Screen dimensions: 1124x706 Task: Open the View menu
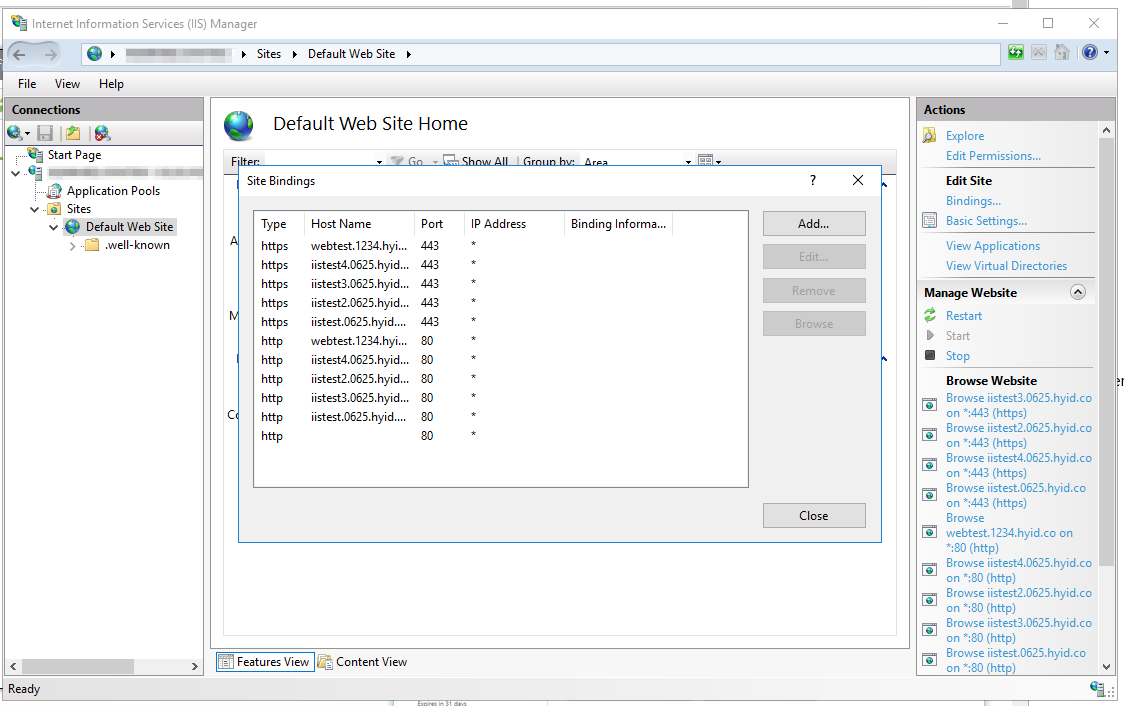[x=67, y=84]
